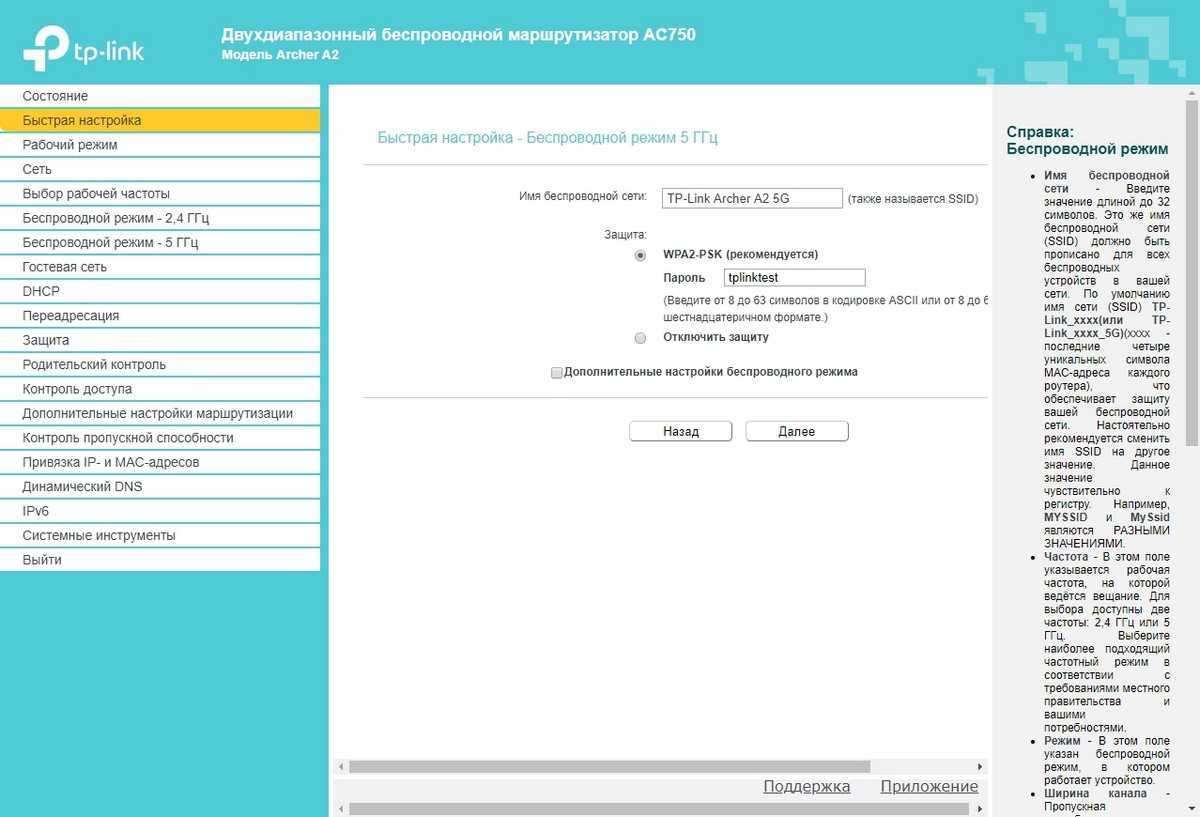Image resolution: width=1200 pixels, height=817 pixels.
Task: Click the wireless network name field
Action: [x=752, y=198]
